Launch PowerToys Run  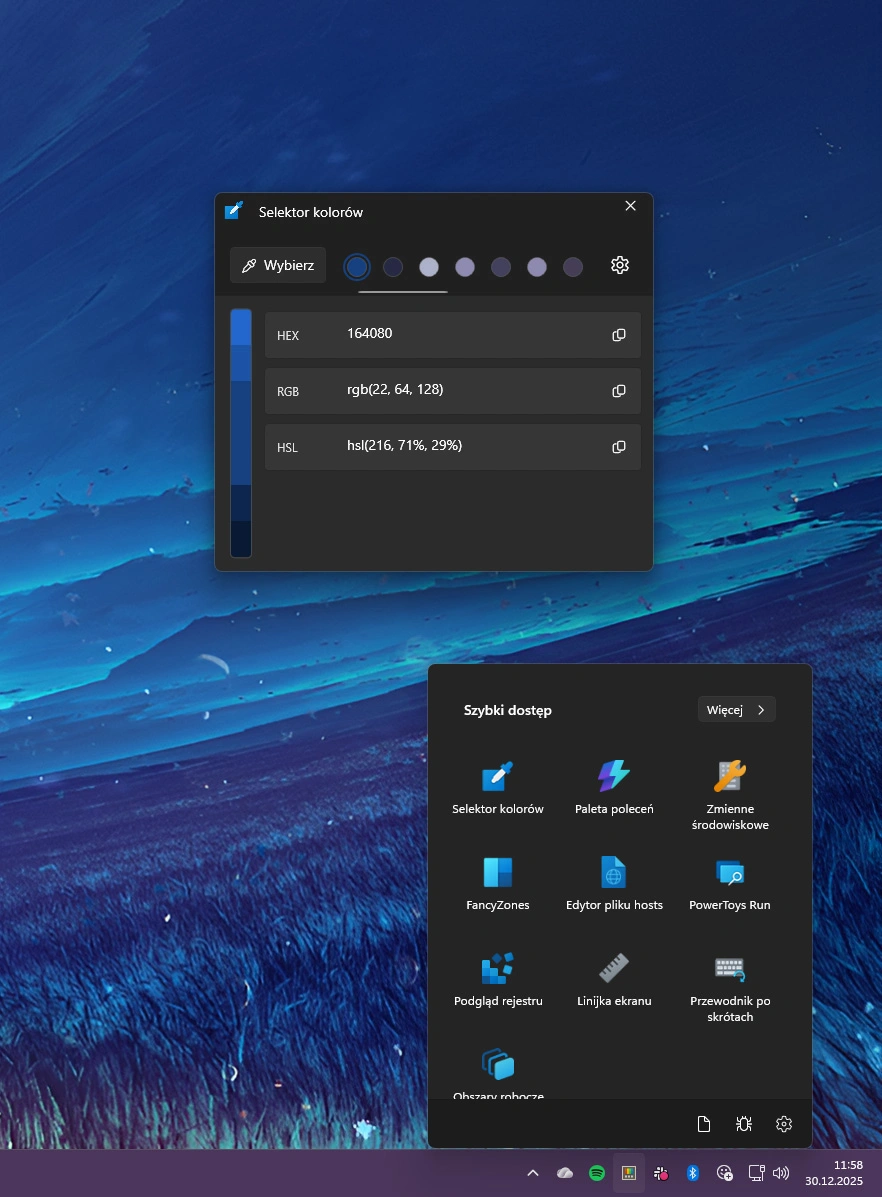pos(730,883)
